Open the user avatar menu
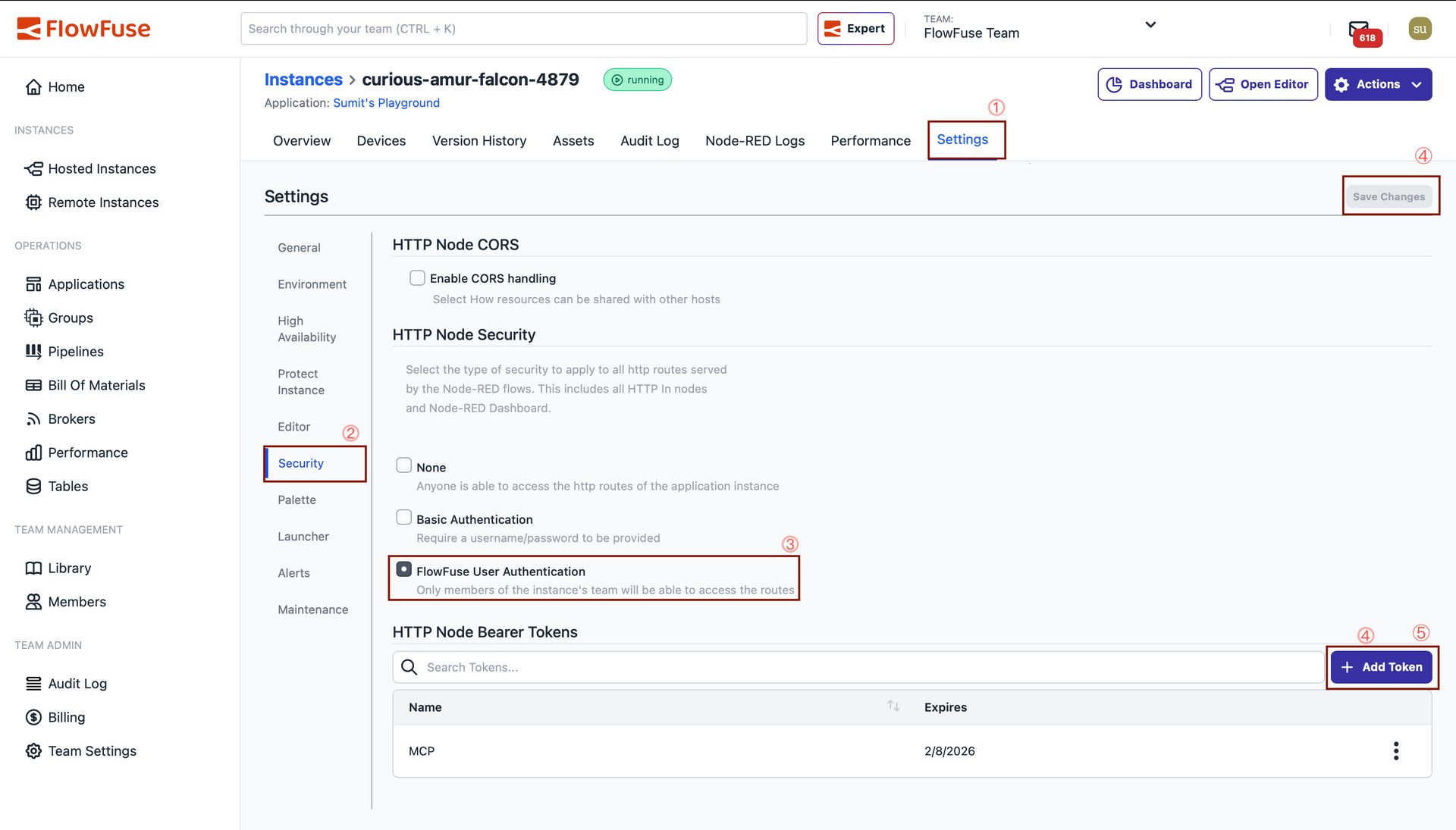 point(1420,28)
